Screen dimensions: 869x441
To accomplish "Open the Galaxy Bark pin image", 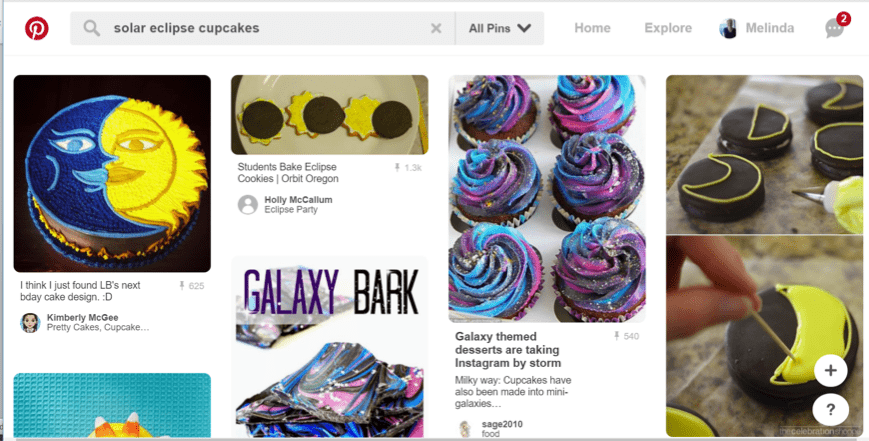I will click(330, 347).
